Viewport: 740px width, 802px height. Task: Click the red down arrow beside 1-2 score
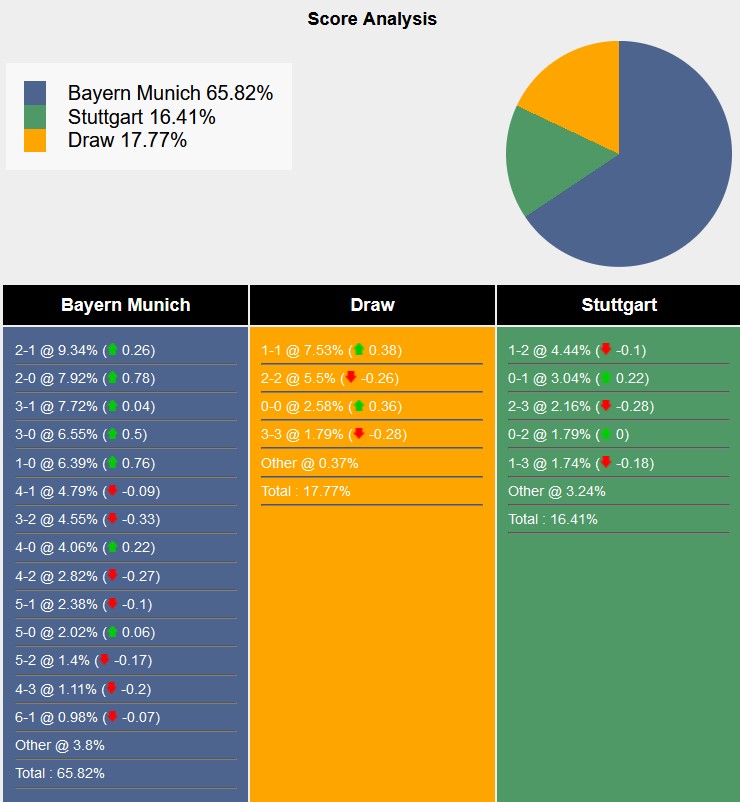(605, 350)
